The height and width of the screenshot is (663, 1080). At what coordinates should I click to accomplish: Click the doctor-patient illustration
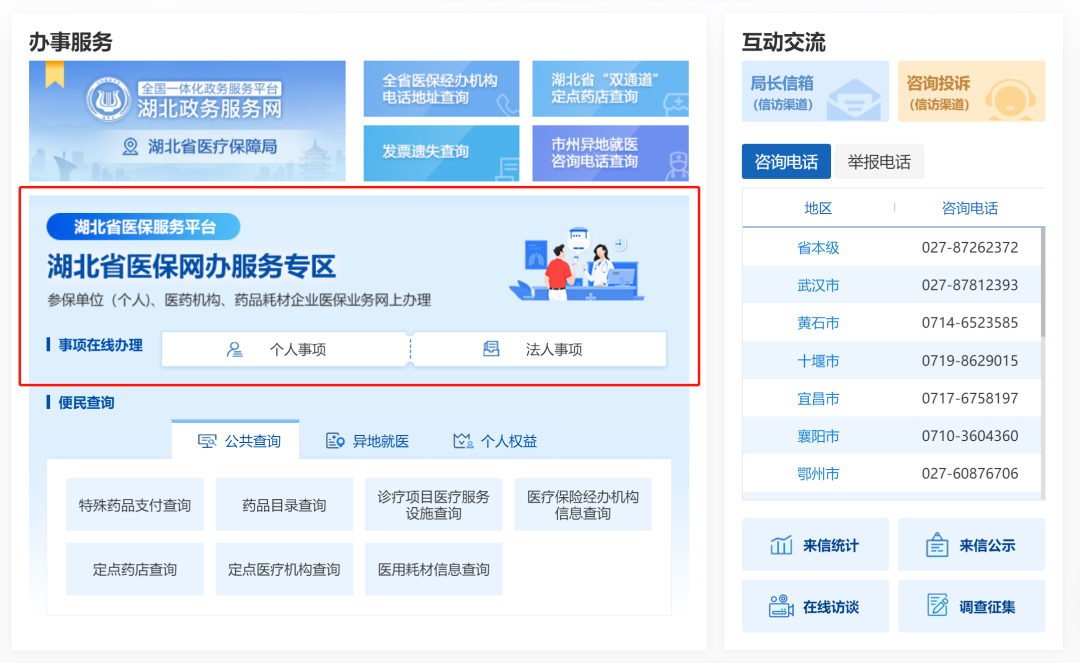coord(577,264)
